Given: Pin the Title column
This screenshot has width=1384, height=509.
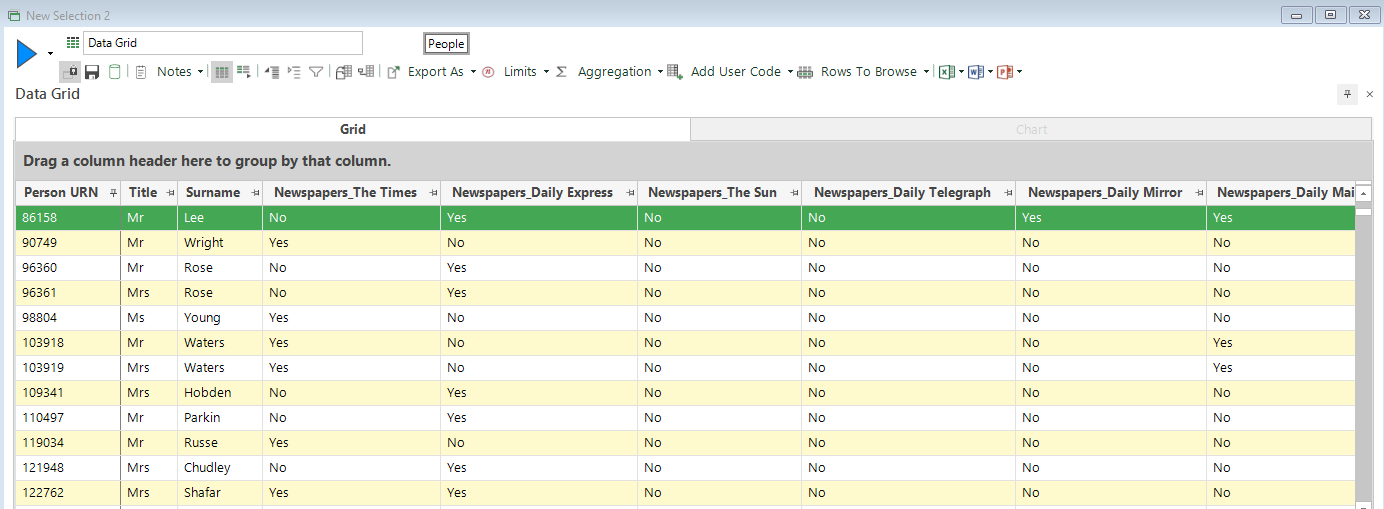Looking at the screenshot, I should tap(170, 193).
